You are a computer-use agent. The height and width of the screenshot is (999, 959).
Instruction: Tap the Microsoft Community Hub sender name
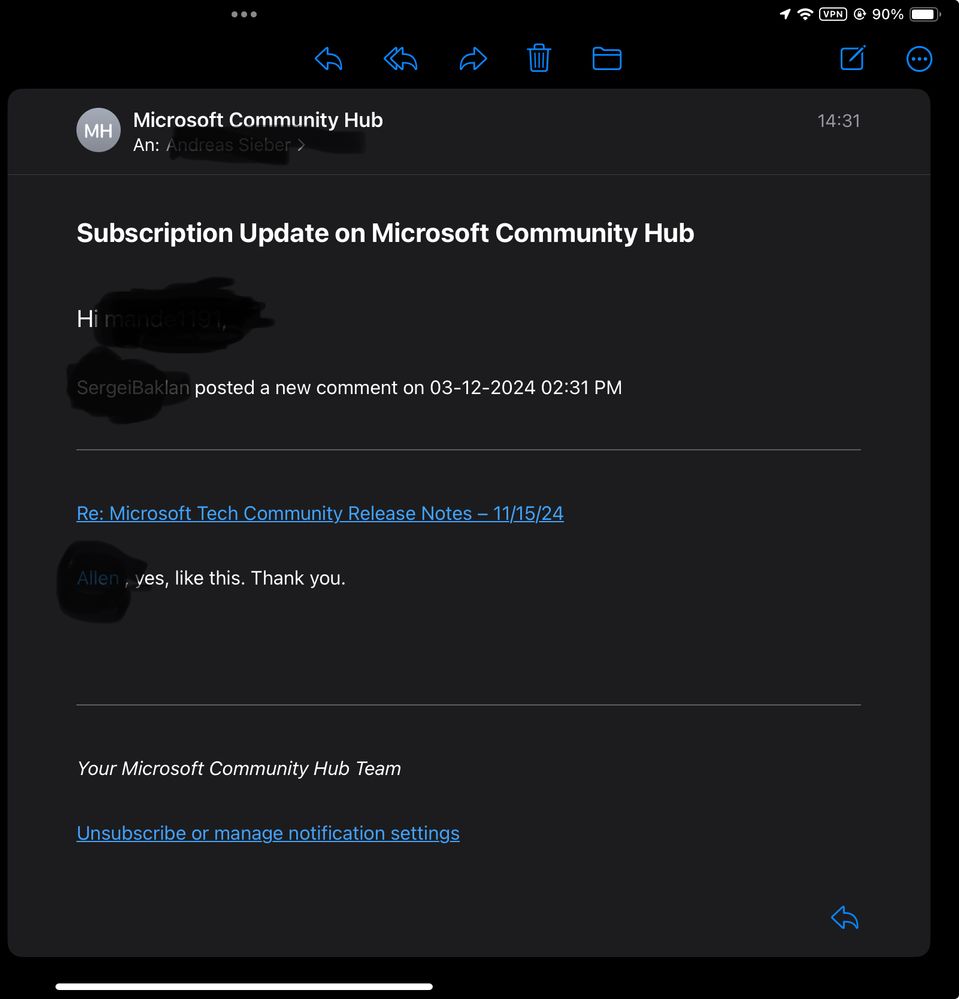tap(257, 120)
